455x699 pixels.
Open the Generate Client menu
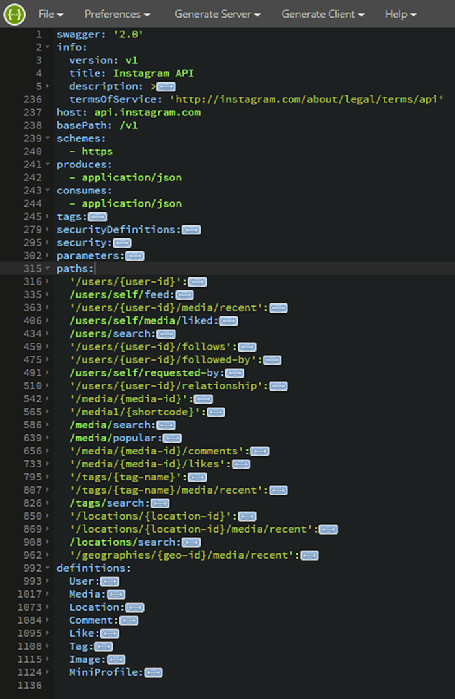click(x=323, y=14)
